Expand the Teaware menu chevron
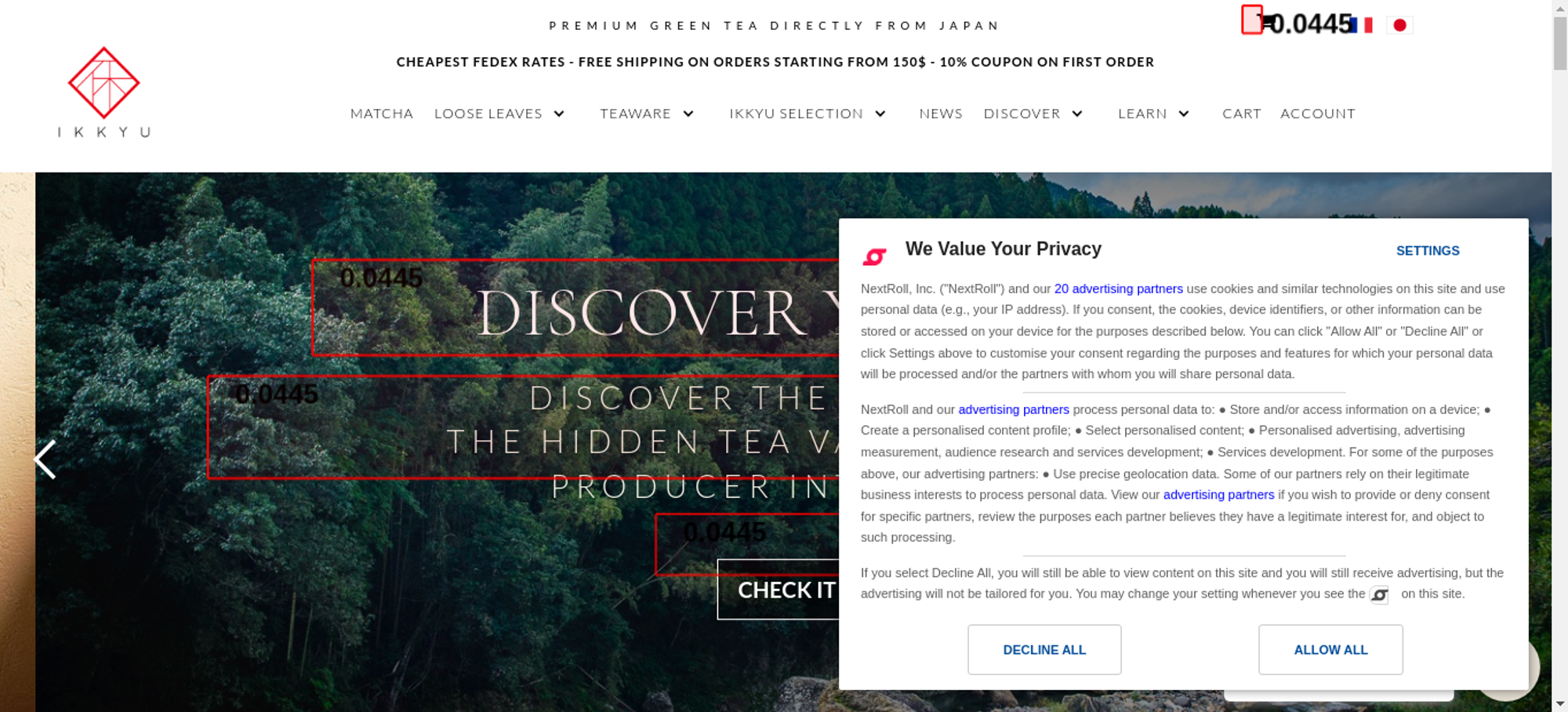 [688, 114]
